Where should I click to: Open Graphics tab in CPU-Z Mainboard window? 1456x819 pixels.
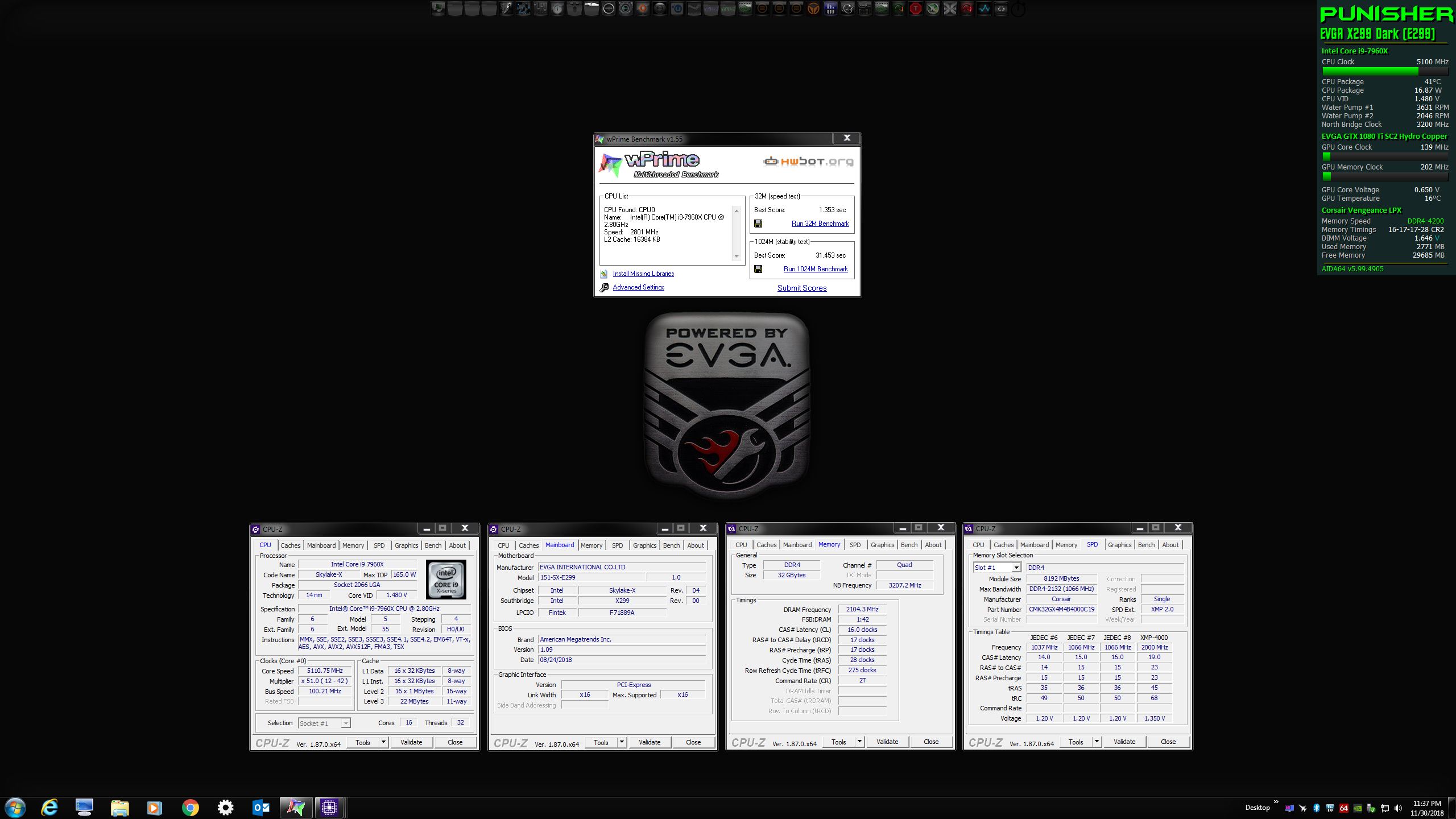pos(644,545)
